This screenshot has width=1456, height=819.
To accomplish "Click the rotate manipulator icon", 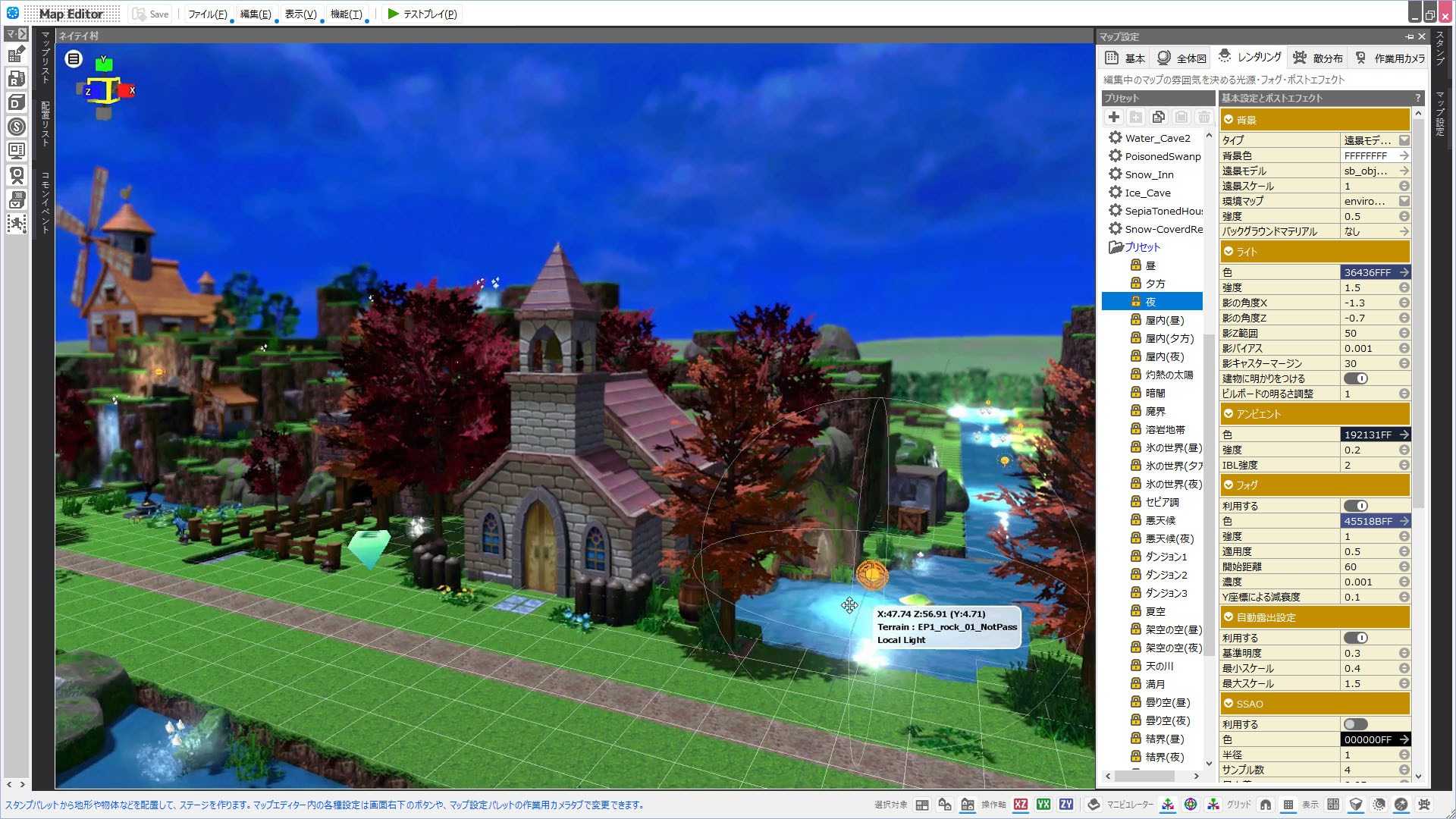I will (x=1191, y=805).
